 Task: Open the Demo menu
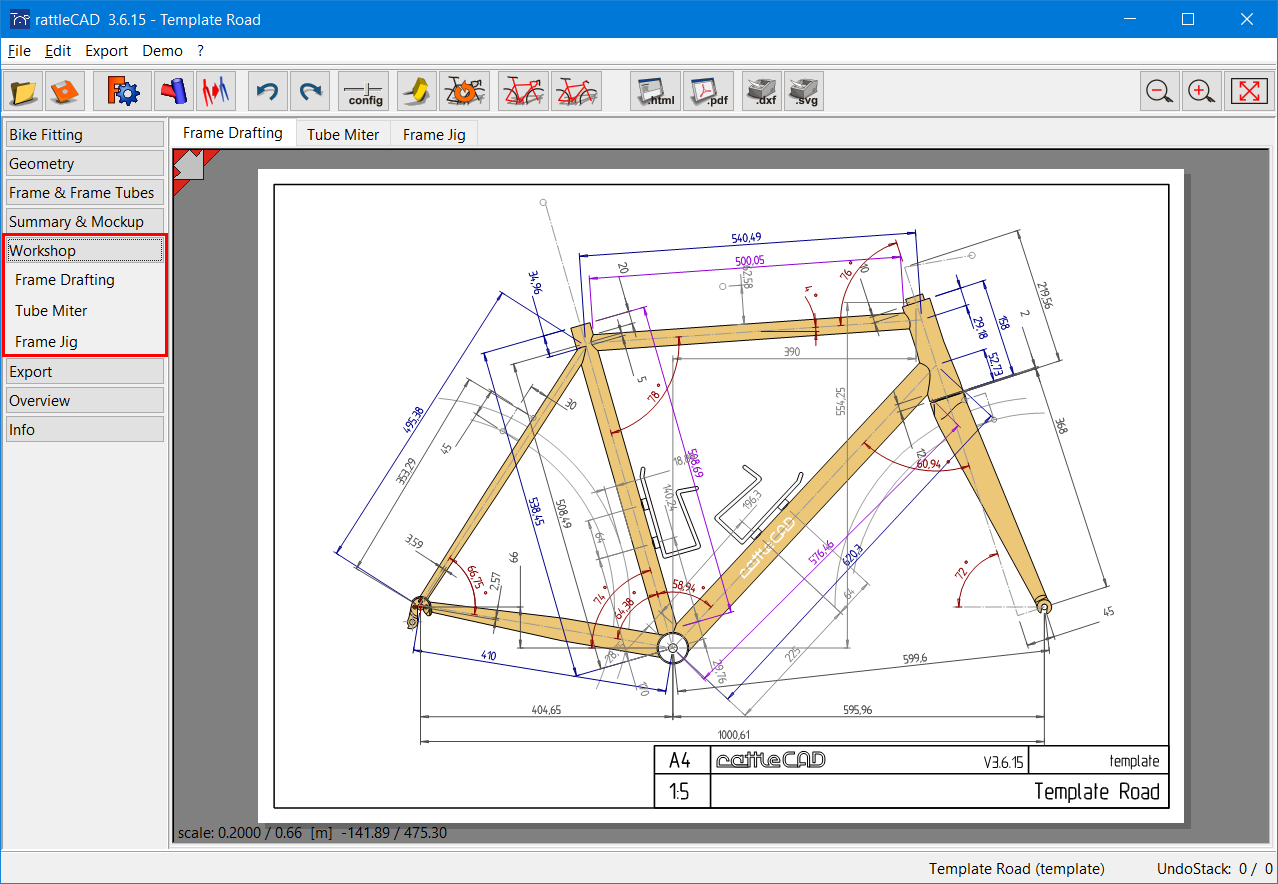coord(162,51)
